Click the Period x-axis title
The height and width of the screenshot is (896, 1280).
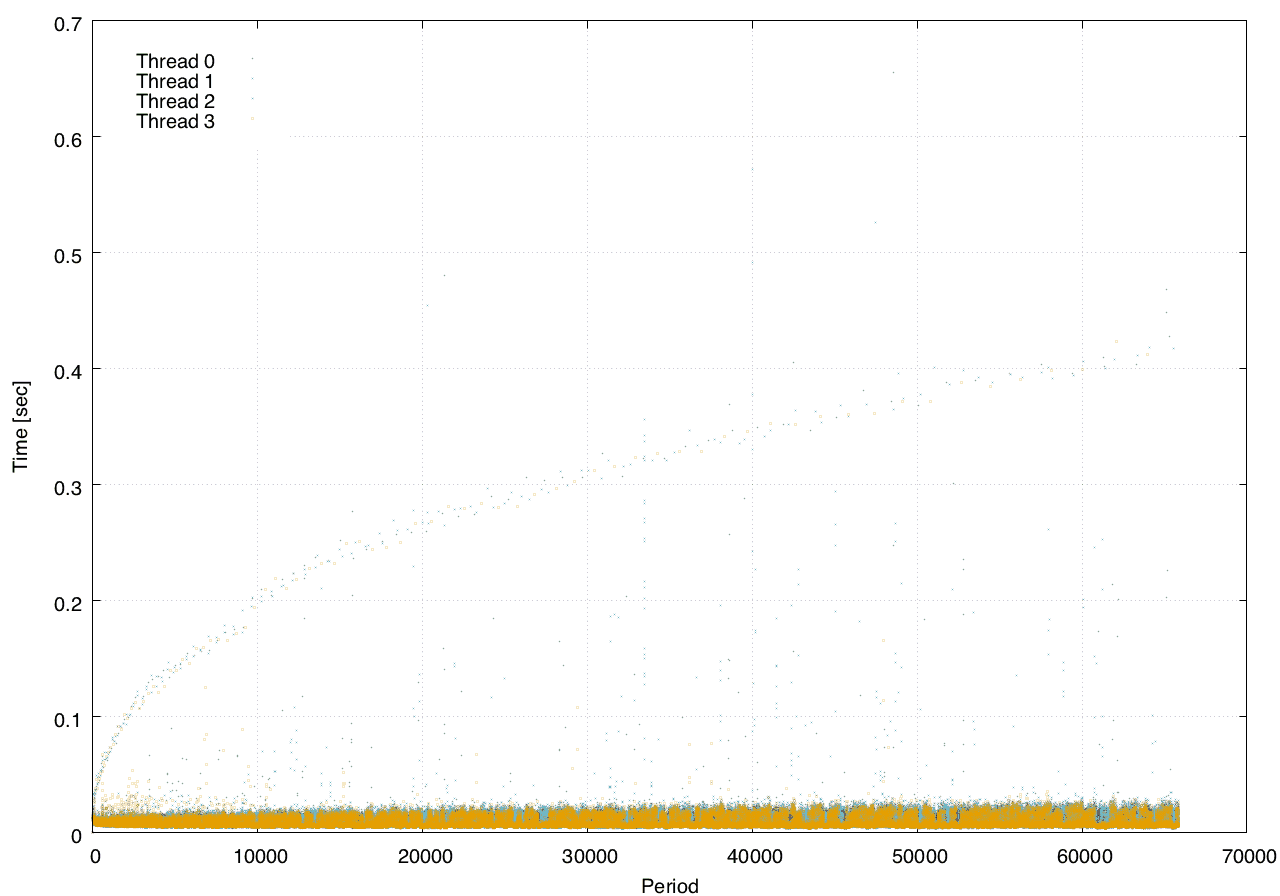pyautogui.click(x=669, y=885)
